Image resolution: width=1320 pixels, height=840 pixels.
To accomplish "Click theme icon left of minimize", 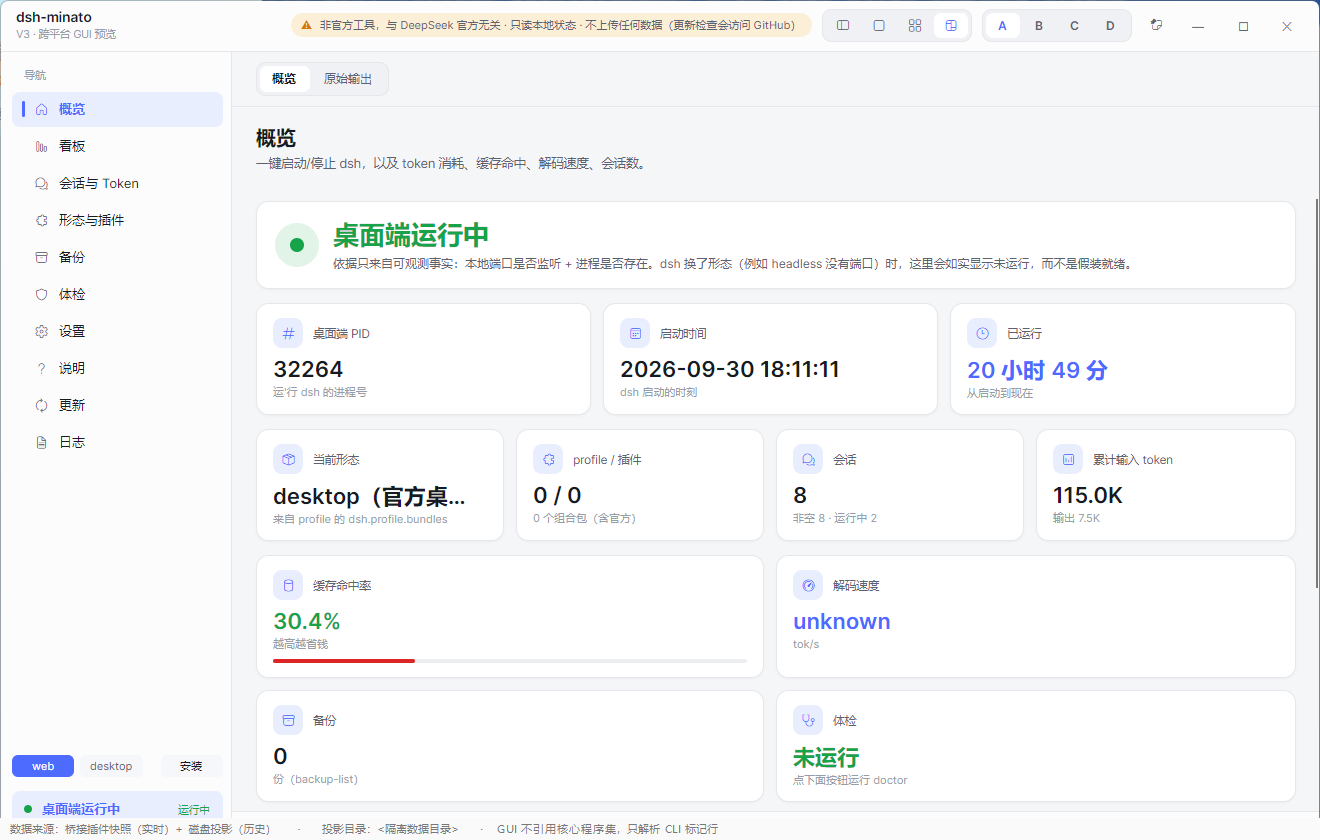I will (x=1157, y=26).
